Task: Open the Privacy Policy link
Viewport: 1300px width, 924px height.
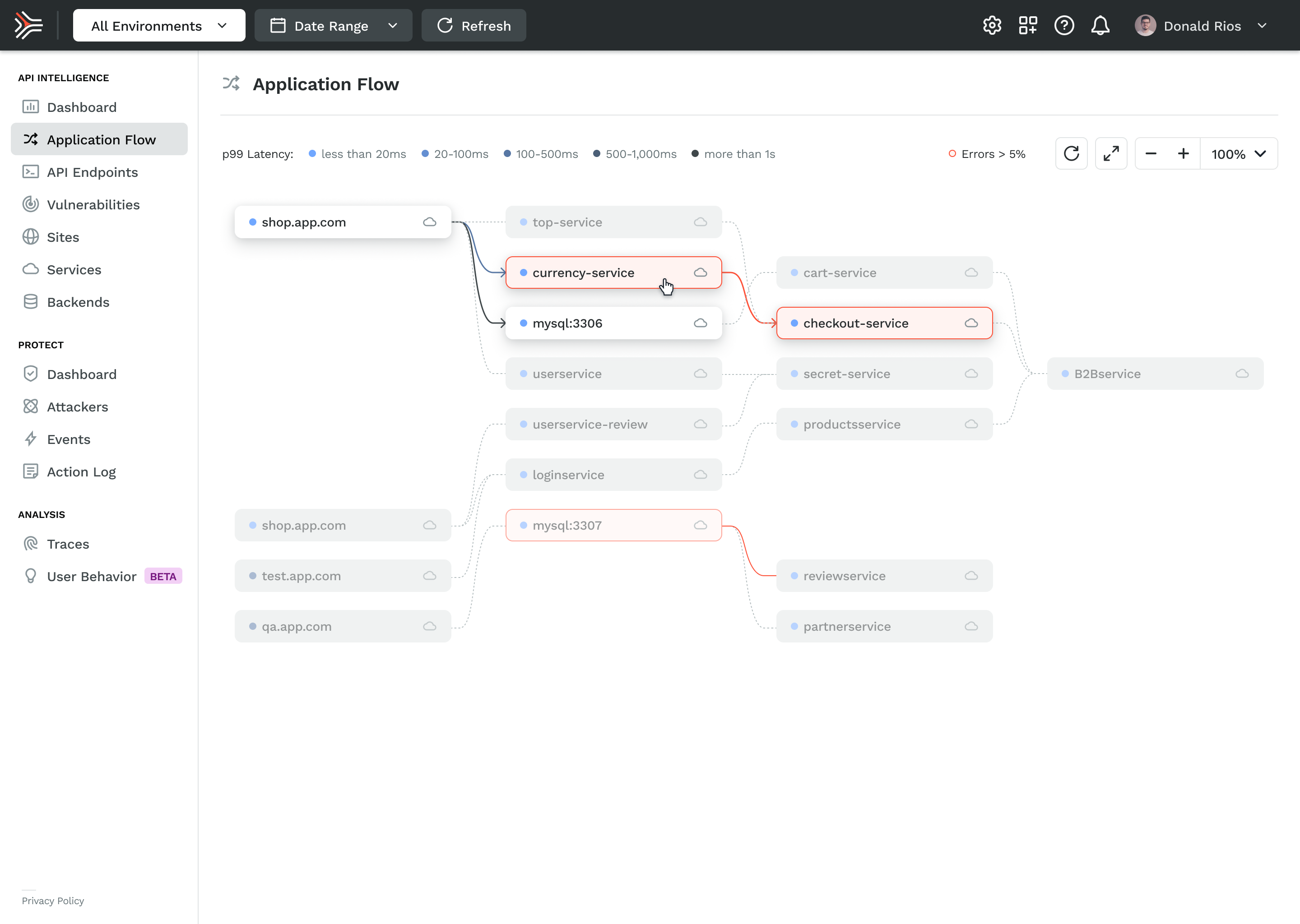Action: click(53, 901)
